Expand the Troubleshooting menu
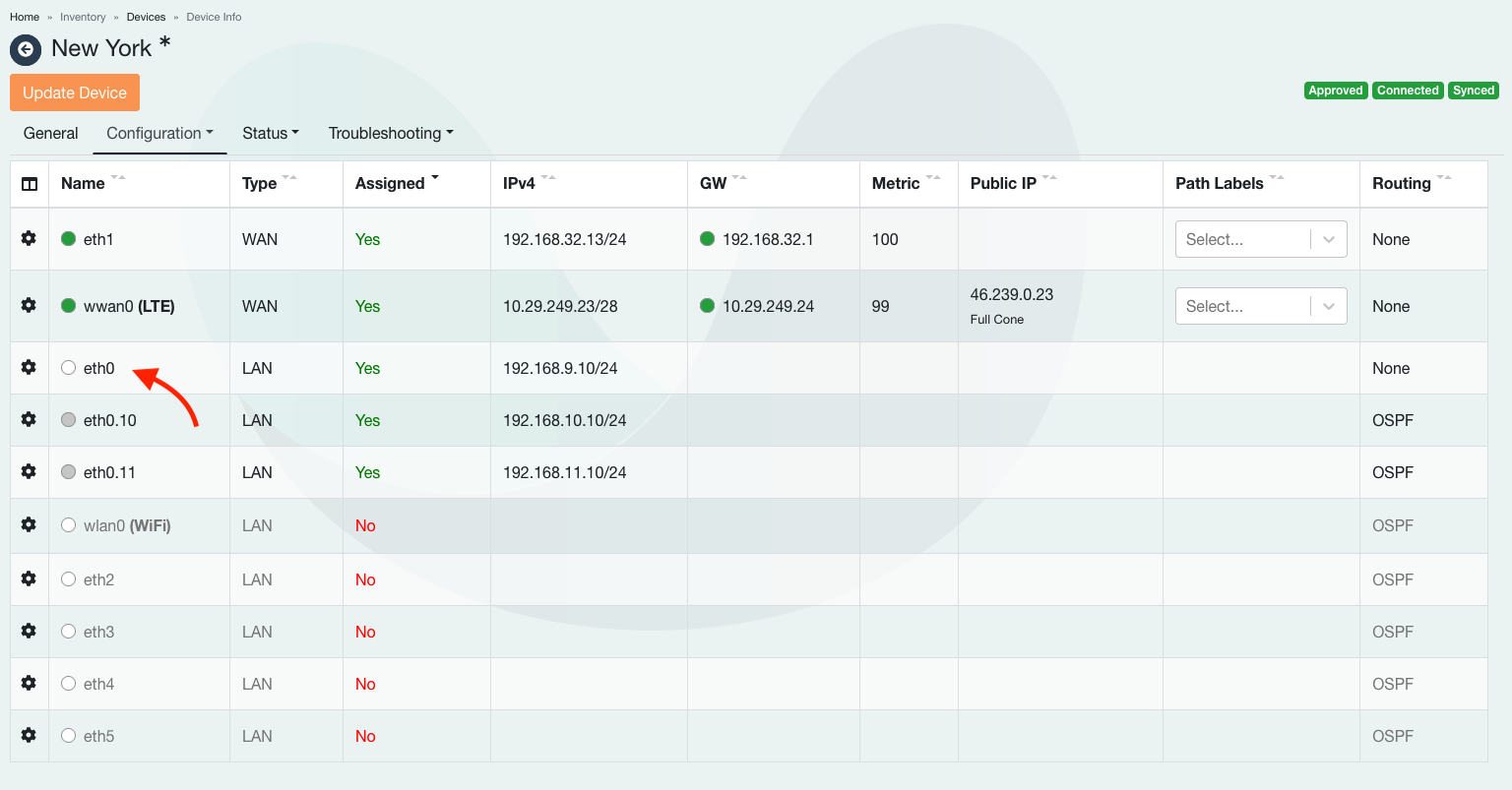Screen dimensions: 1512x790 (x=390, y=133)
